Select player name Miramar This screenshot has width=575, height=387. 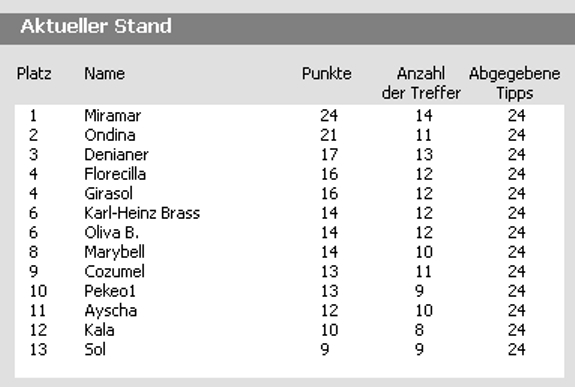113,116
